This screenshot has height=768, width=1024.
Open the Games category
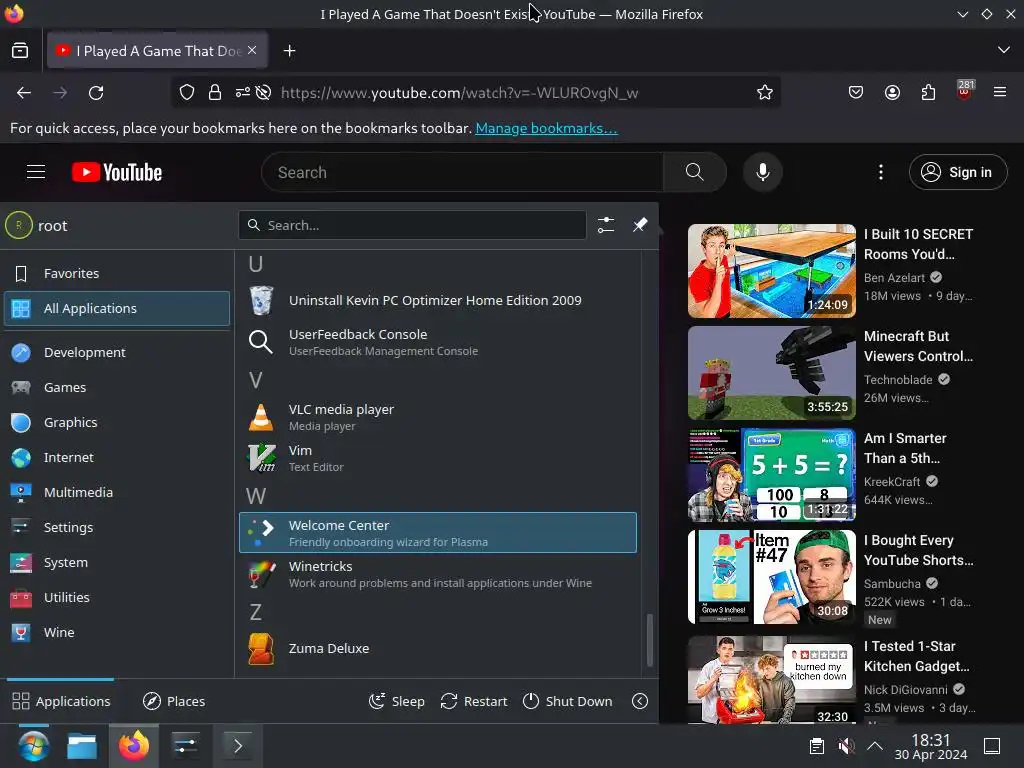117,387
